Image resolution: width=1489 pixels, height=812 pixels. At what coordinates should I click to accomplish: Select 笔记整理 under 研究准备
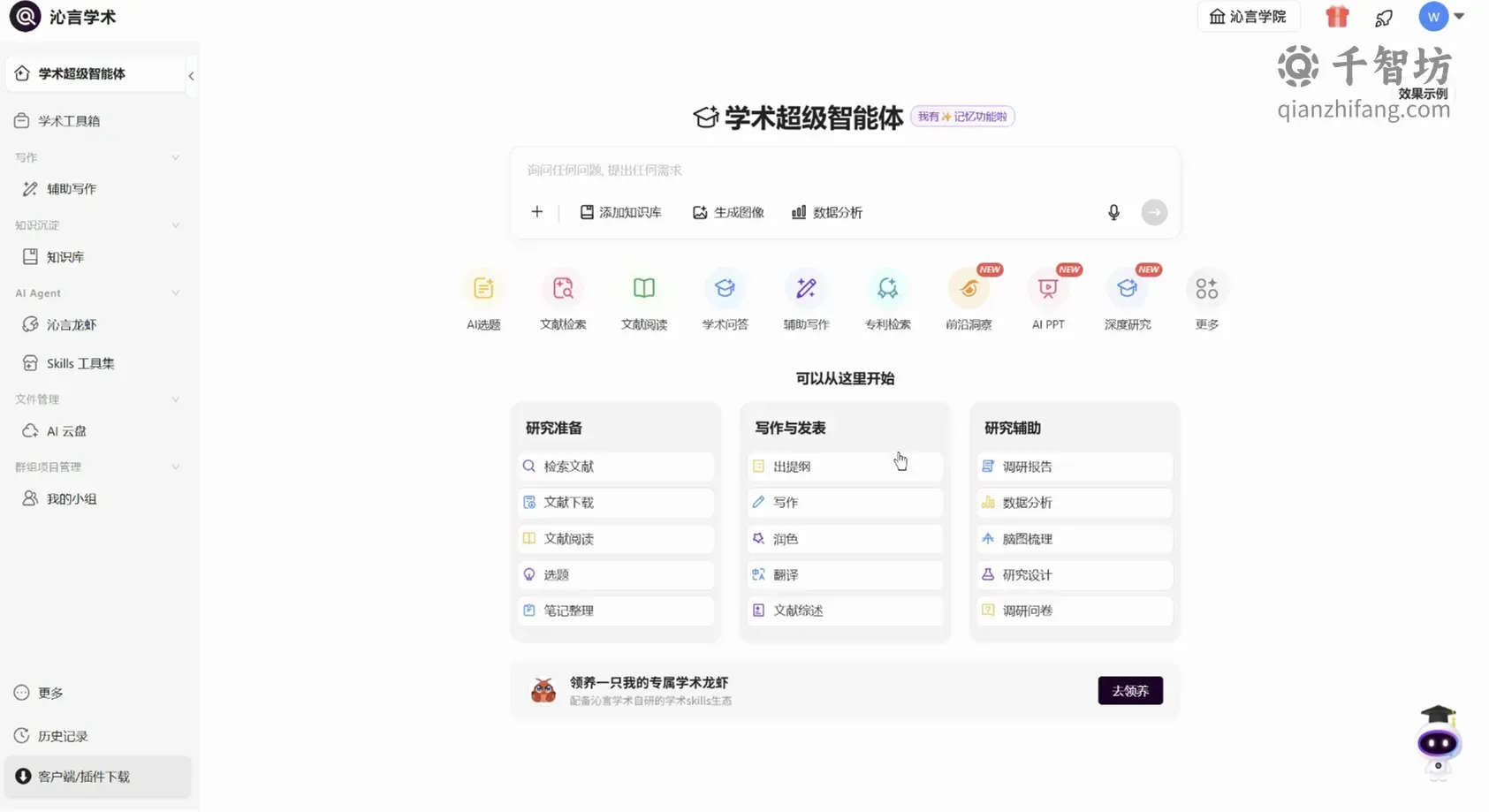616,611
